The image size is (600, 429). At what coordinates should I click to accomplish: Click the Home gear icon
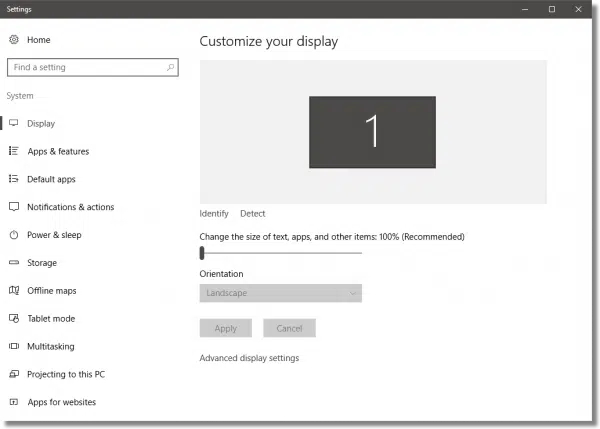click(14, 39)
